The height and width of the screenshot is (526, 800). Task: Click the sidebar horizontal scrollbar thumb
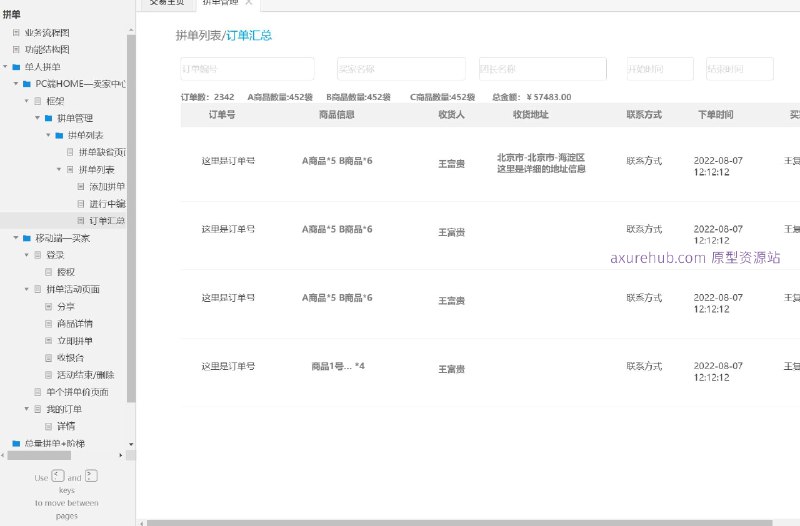pyautogui.click(x=39, y=455)
